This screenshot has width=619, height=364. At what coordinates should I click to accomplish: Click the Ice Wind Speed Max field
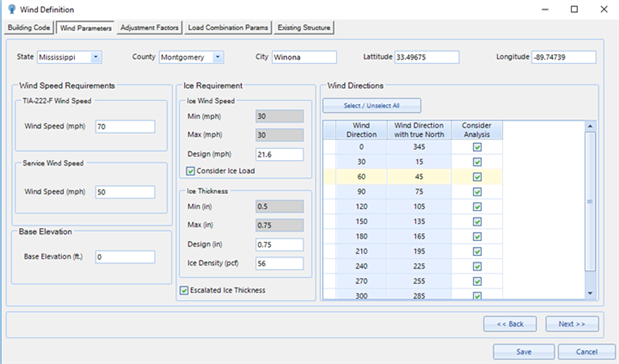(x=279, y=135)
